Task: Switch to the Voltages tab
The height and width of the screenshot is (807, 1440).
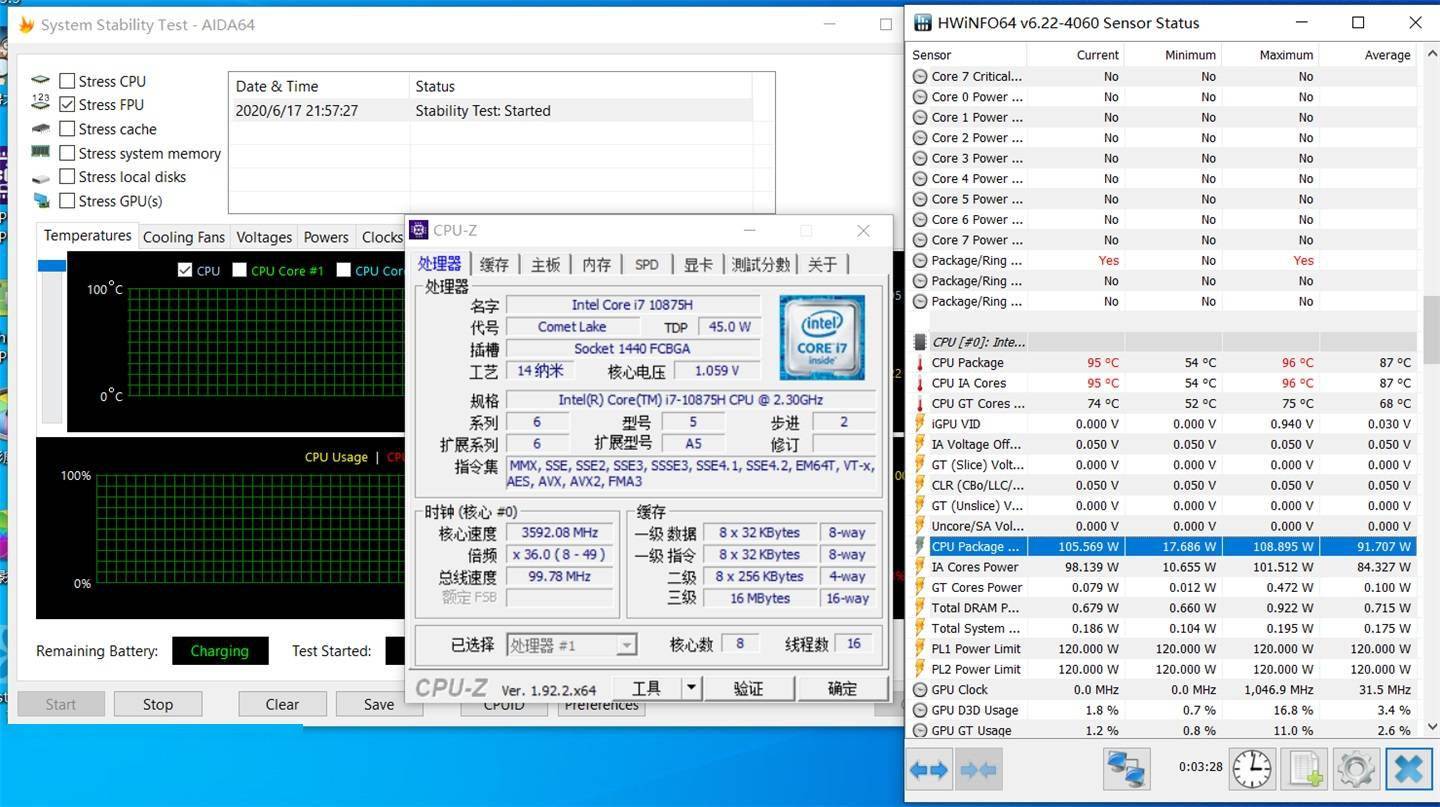Action: (264, 237)
